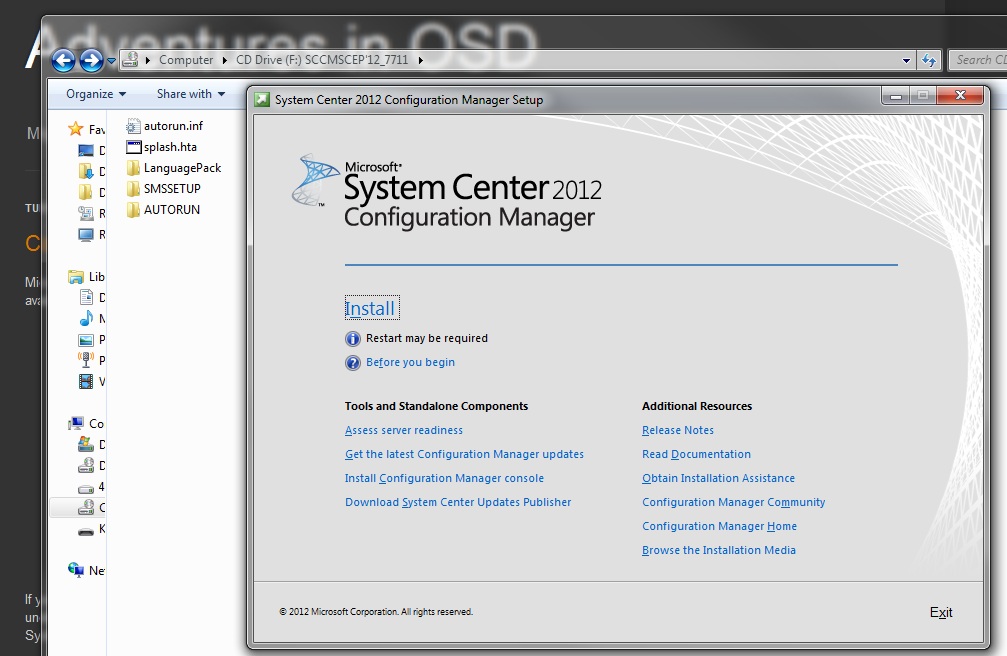
Task: Click the Configuration Manager Setup title bar icon
Action: 262,99
